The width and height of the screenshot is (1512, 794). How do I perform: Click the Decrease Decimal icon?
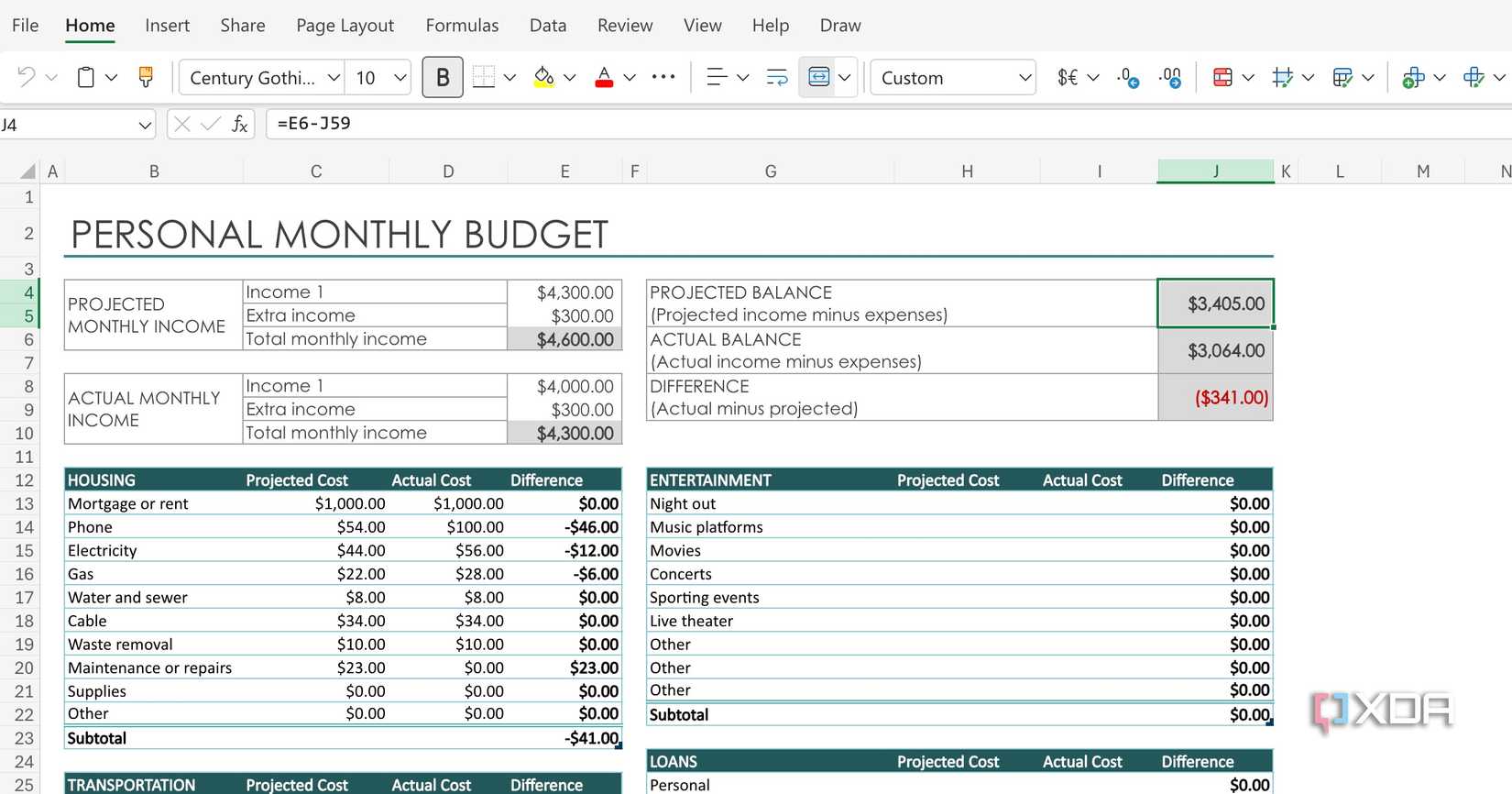[x=1128, y=78]
